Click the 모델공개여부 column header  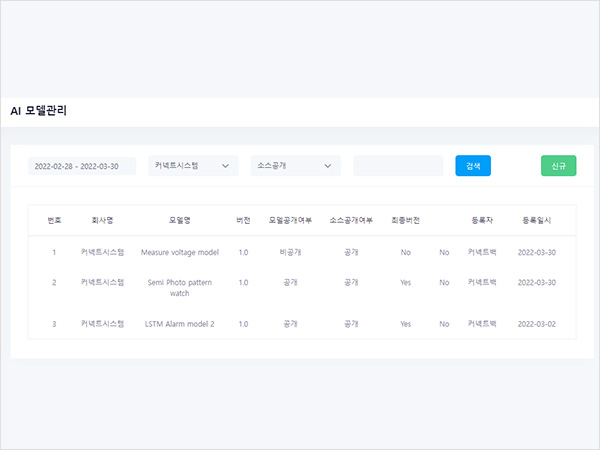coord(291,220)
